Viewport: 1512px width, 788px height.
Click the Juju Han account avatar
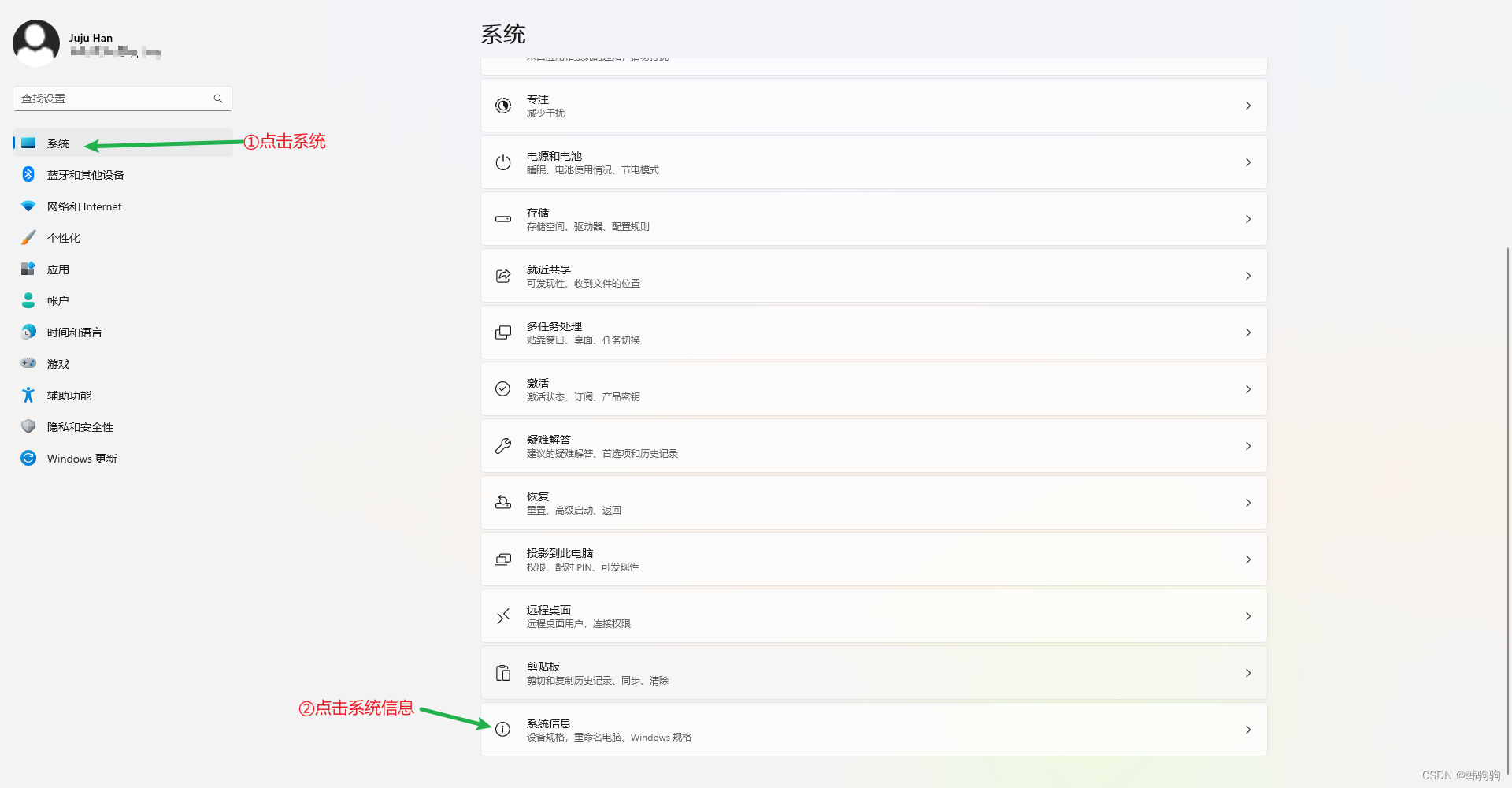pos(35,43)
